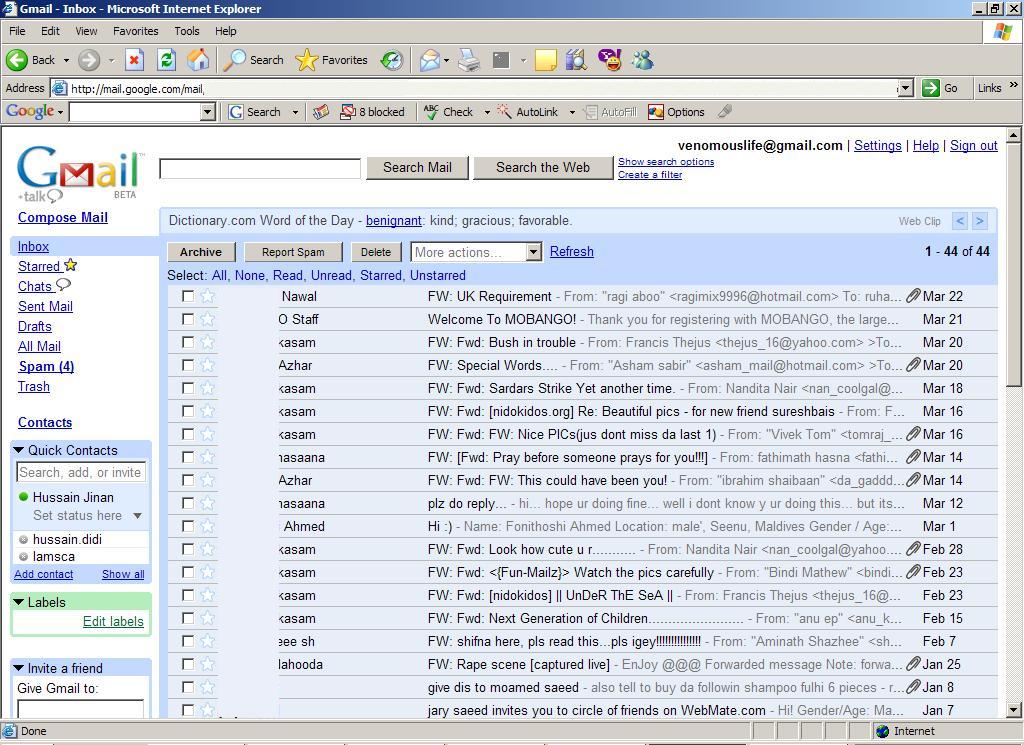Show previous Web Clip arrow

[960, 221]
